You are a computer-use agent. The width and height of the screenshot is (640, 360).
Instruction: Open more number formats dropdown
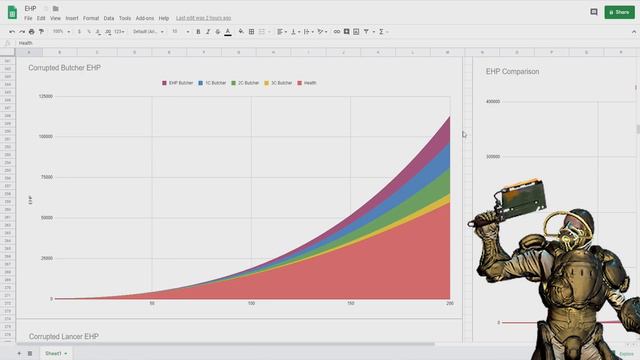coord(119,31)
